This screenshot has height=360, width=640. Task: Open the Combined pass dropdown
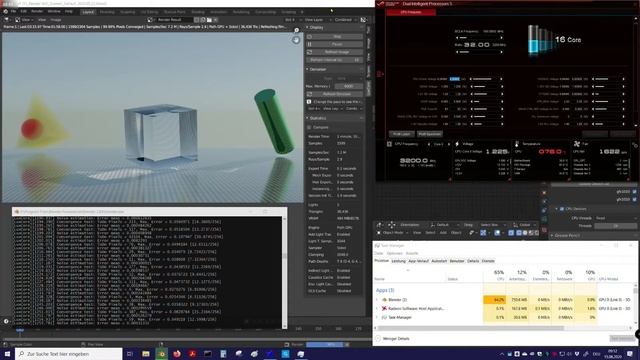point(345,20)
